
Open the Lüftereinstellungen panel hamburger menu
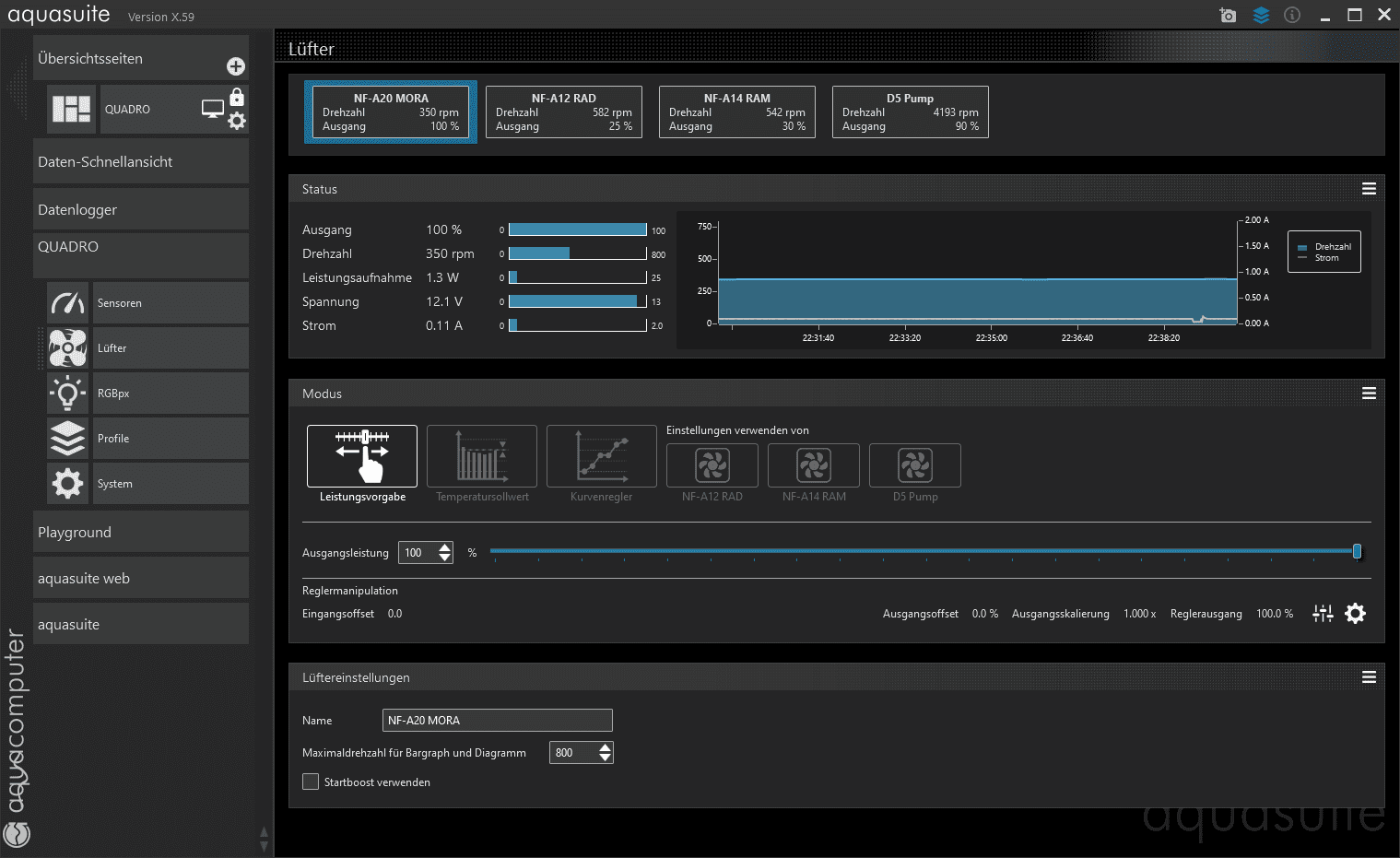point(1369,677)
